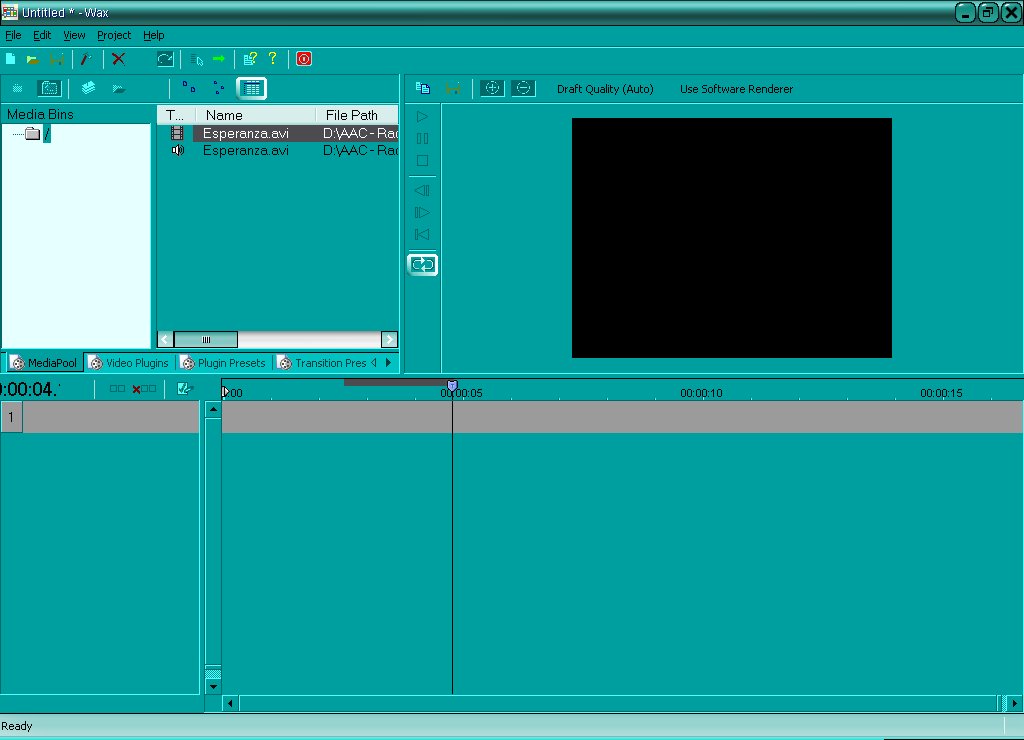
Task: Click the Play button in preview controls
Action: tap(423, 116)
